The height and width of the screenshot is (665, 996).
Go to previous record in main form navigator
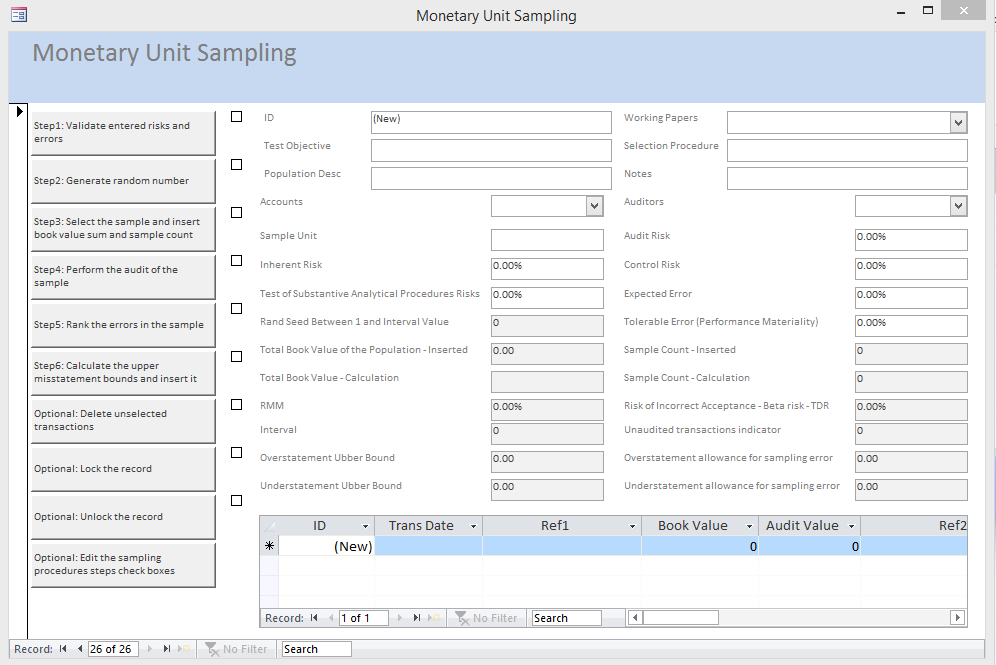tap(80, 649)
